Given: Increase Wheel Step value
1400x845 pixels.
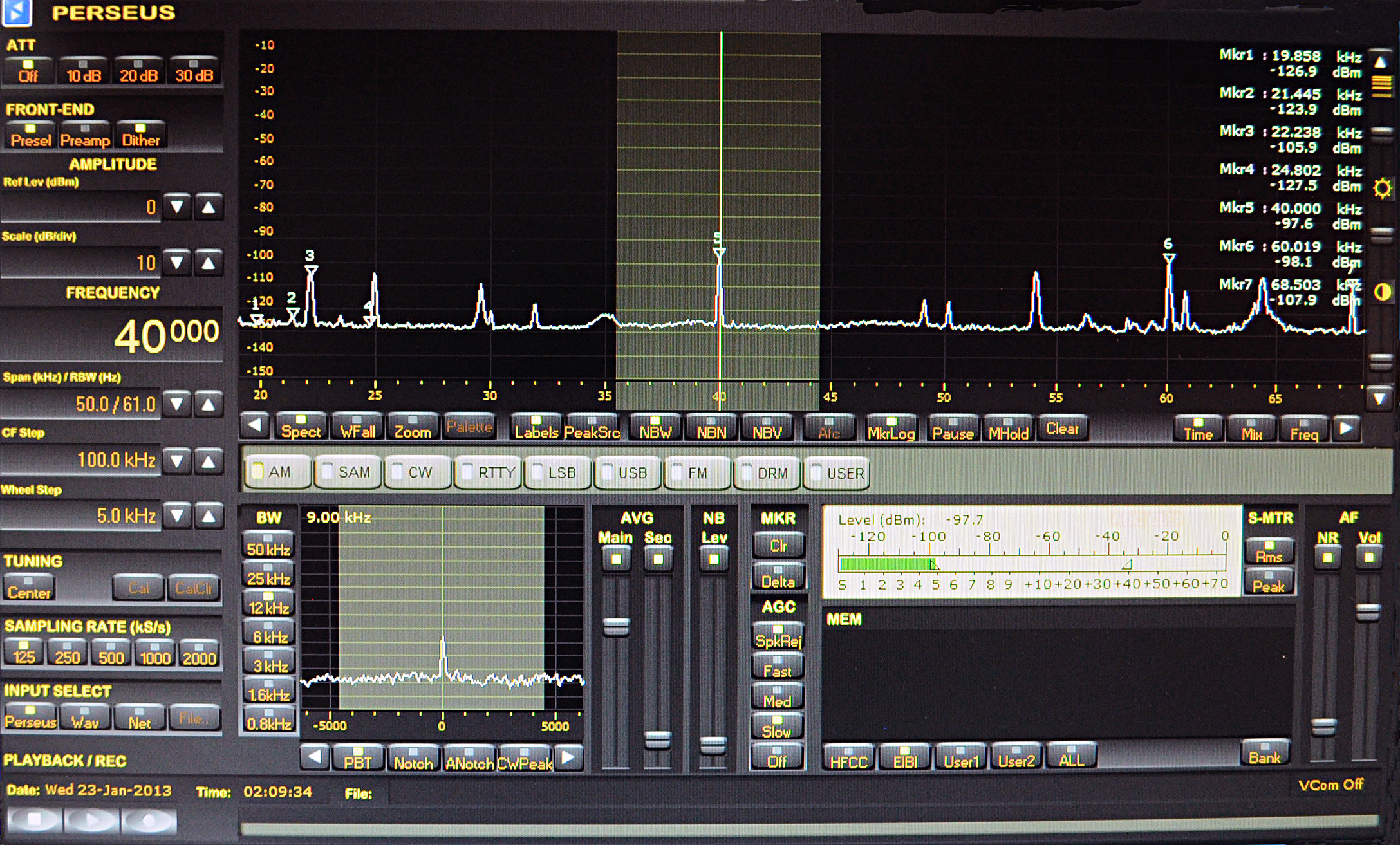Looking at the screenshot, I should (x=209, y=516).
